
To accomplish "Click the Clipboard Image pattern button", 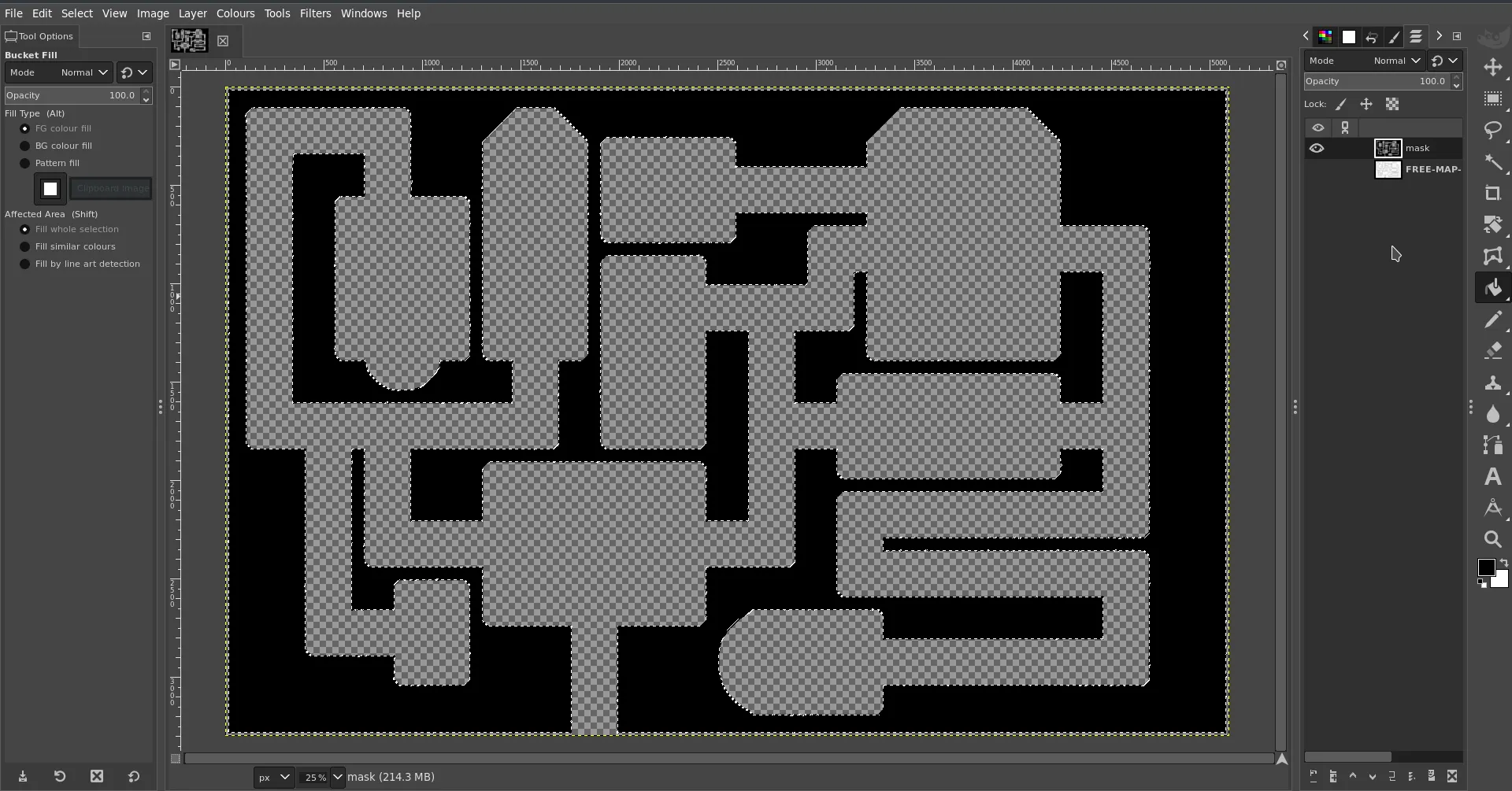I will tap(111, 189).
